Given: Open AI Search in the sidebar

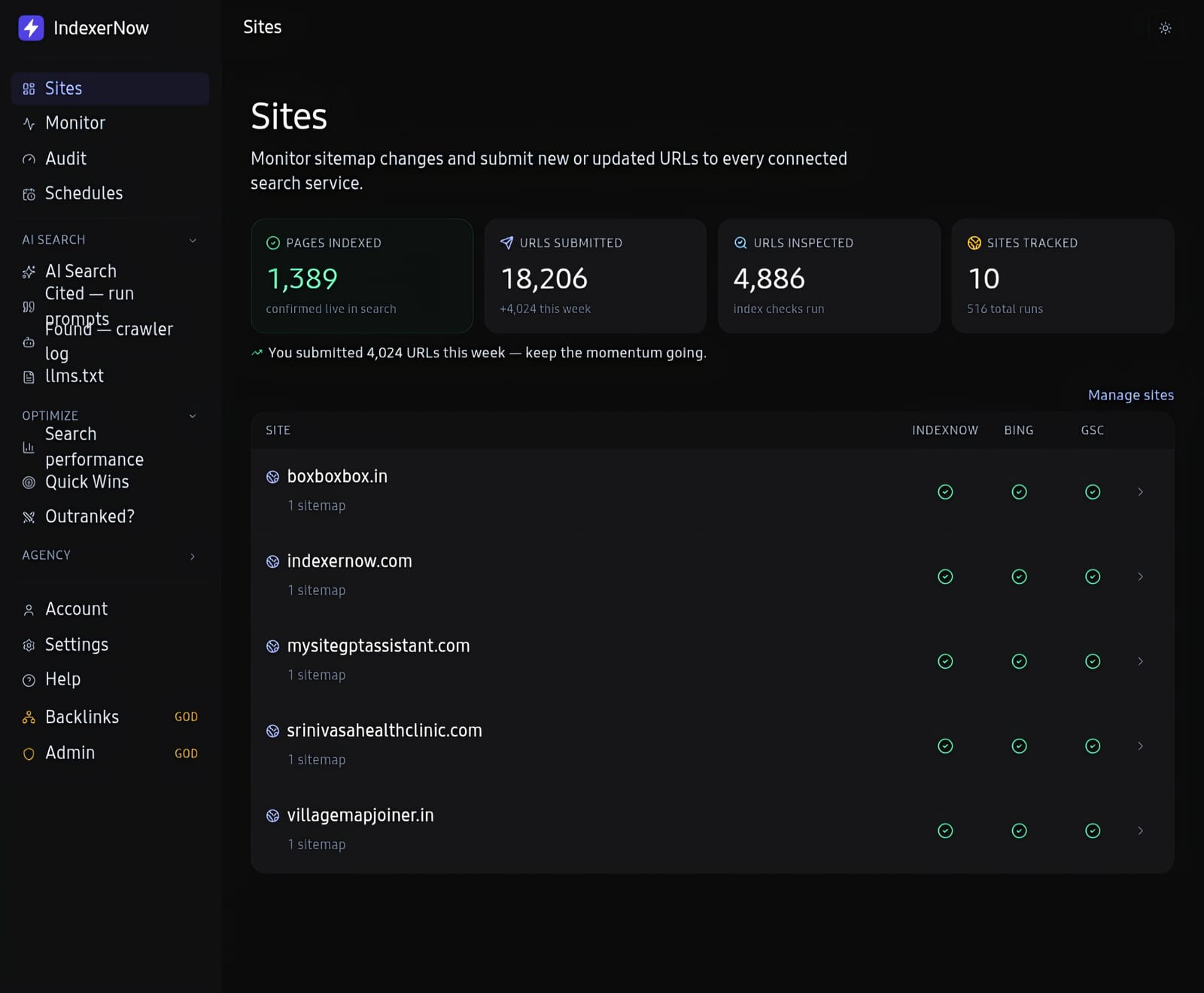Looking at the screenshot, I should pos(111,271).
